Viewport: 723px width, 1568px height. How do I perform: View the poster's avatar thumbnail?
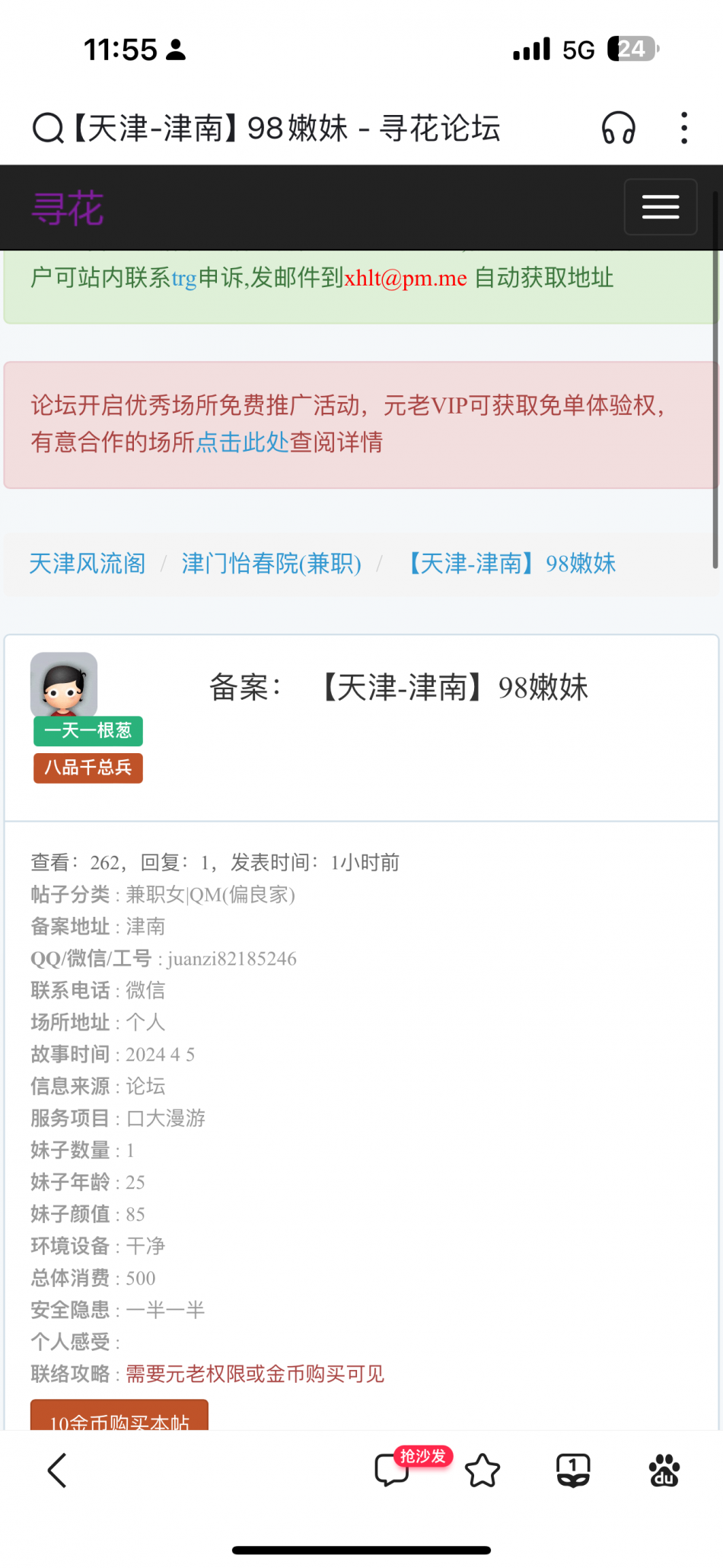click(64, 684)
